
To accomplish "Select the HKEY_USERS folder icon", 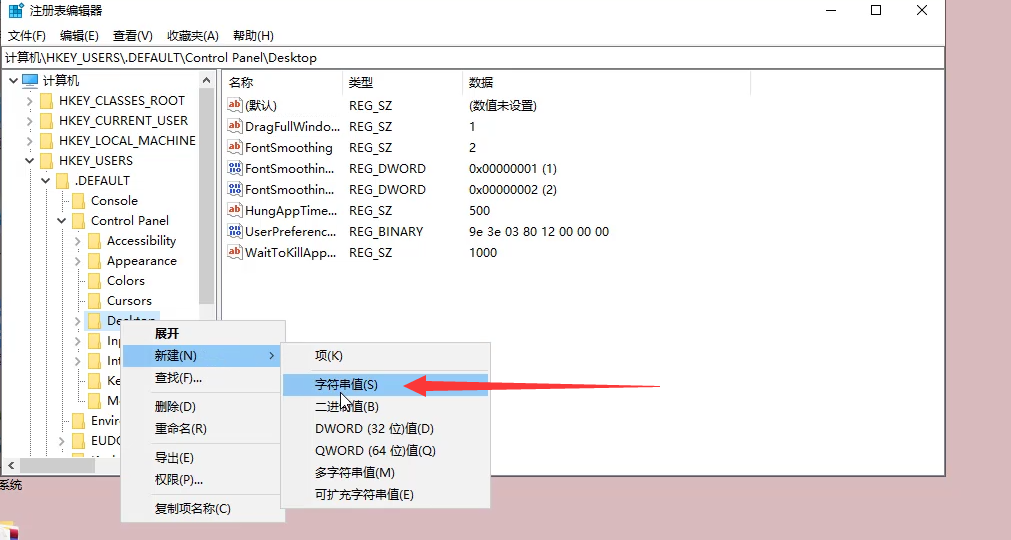I will click(x=46, y=161).
